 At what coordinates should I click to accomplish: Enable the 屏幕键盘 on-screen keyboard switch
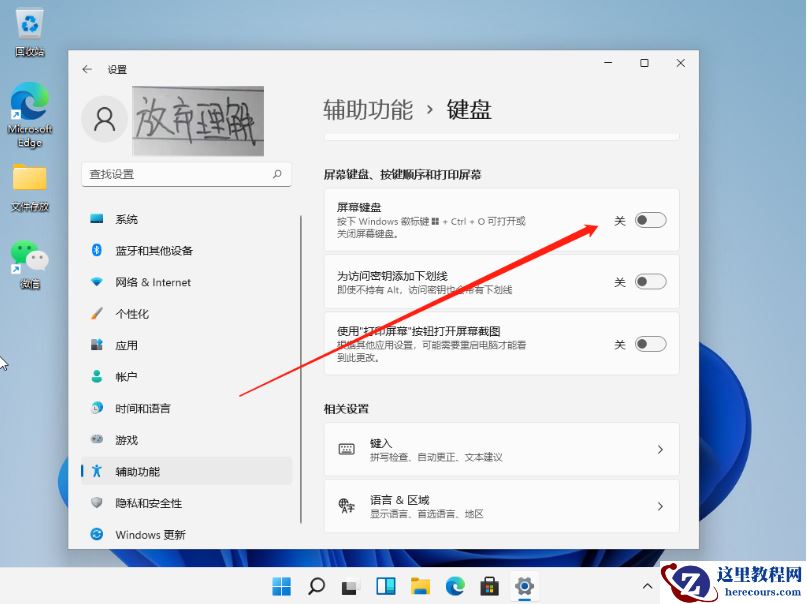coord(649,219)
